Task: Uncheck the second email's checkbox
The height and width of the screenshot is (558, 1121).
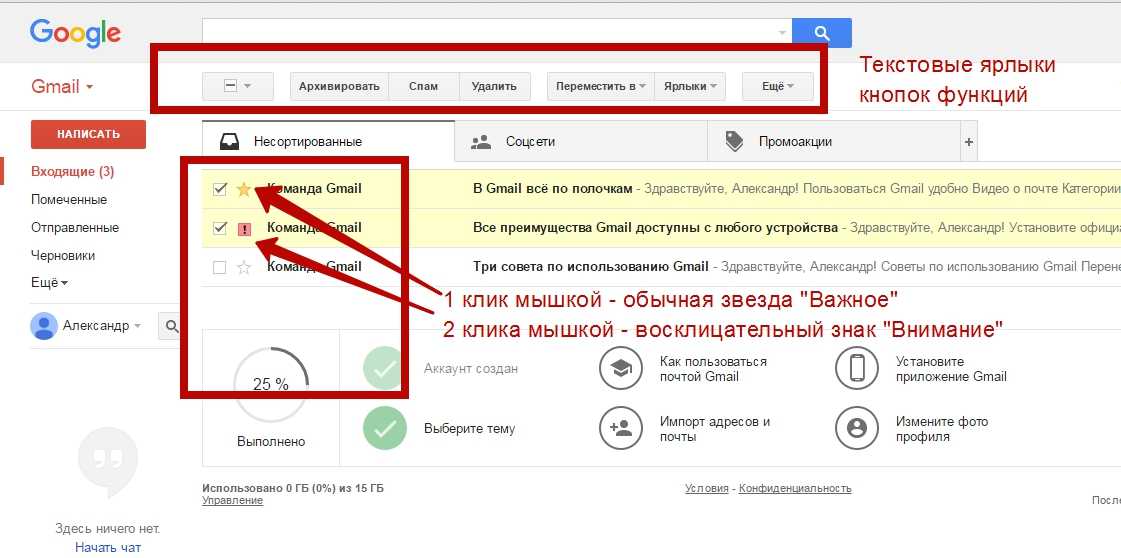Action: tap(220, 228)
